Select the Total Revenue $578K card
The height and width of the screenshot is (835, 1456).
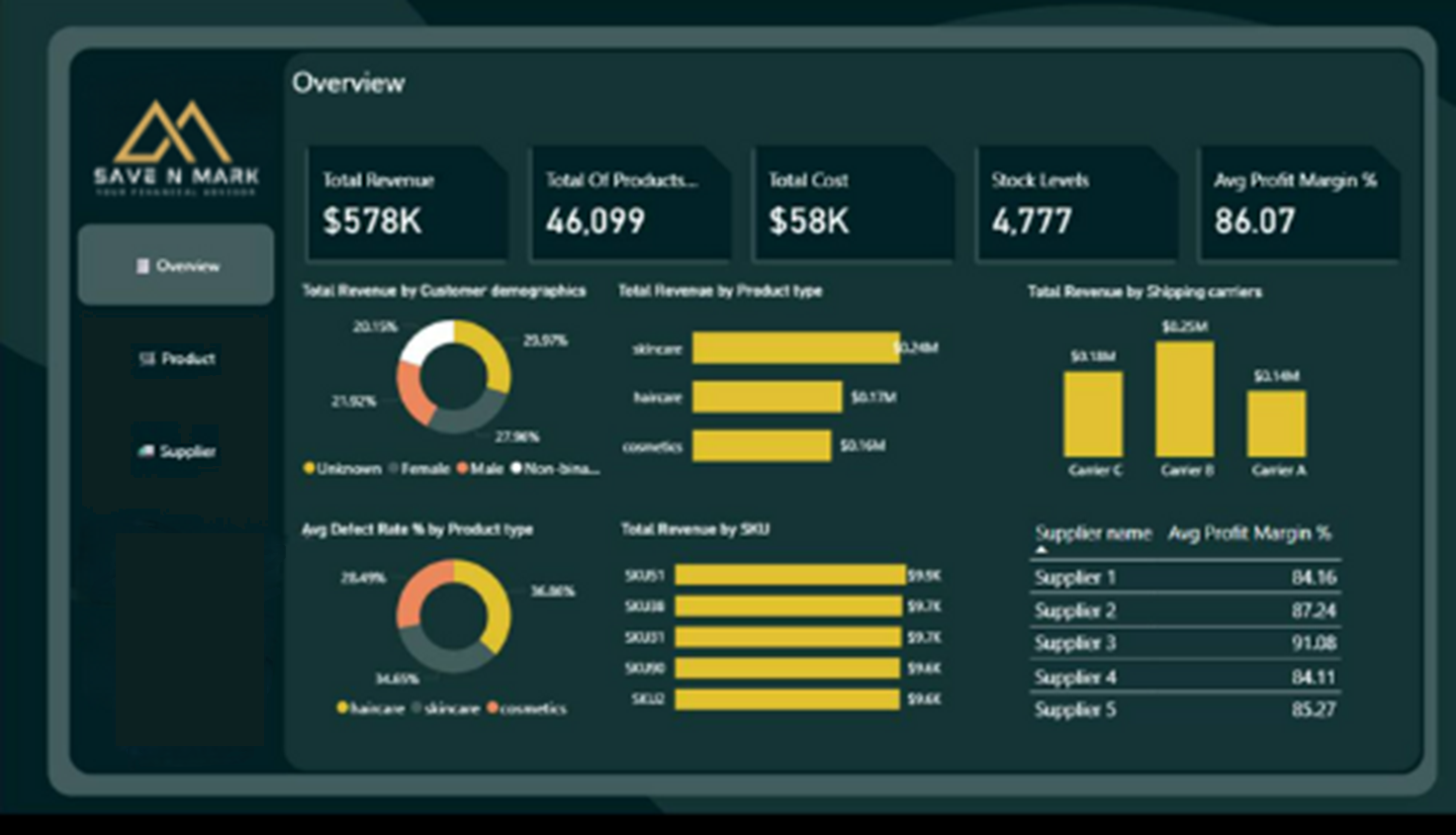tap(407, 204)
